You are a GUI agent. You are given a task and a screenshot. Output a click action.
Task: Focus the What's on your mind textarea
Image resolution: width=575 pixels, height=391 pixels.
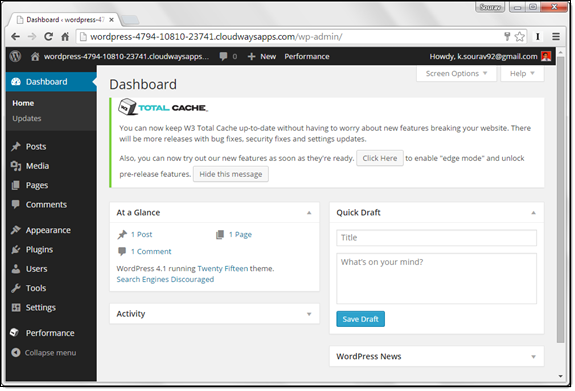point(436,278)
